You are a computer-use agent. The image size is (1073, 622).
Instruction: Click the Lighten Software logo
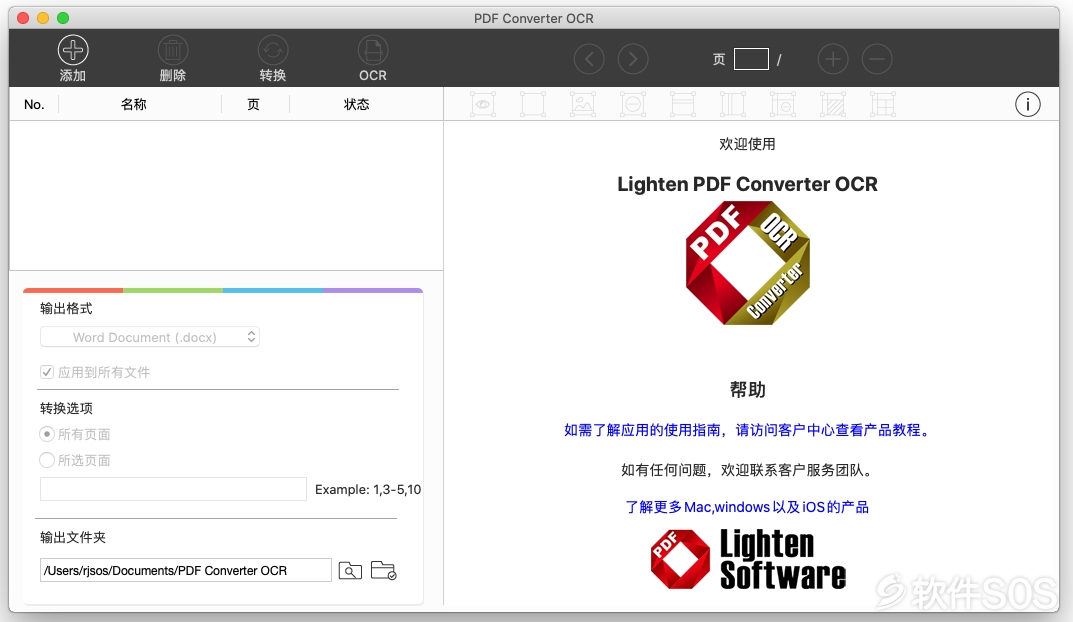point(748,558)
